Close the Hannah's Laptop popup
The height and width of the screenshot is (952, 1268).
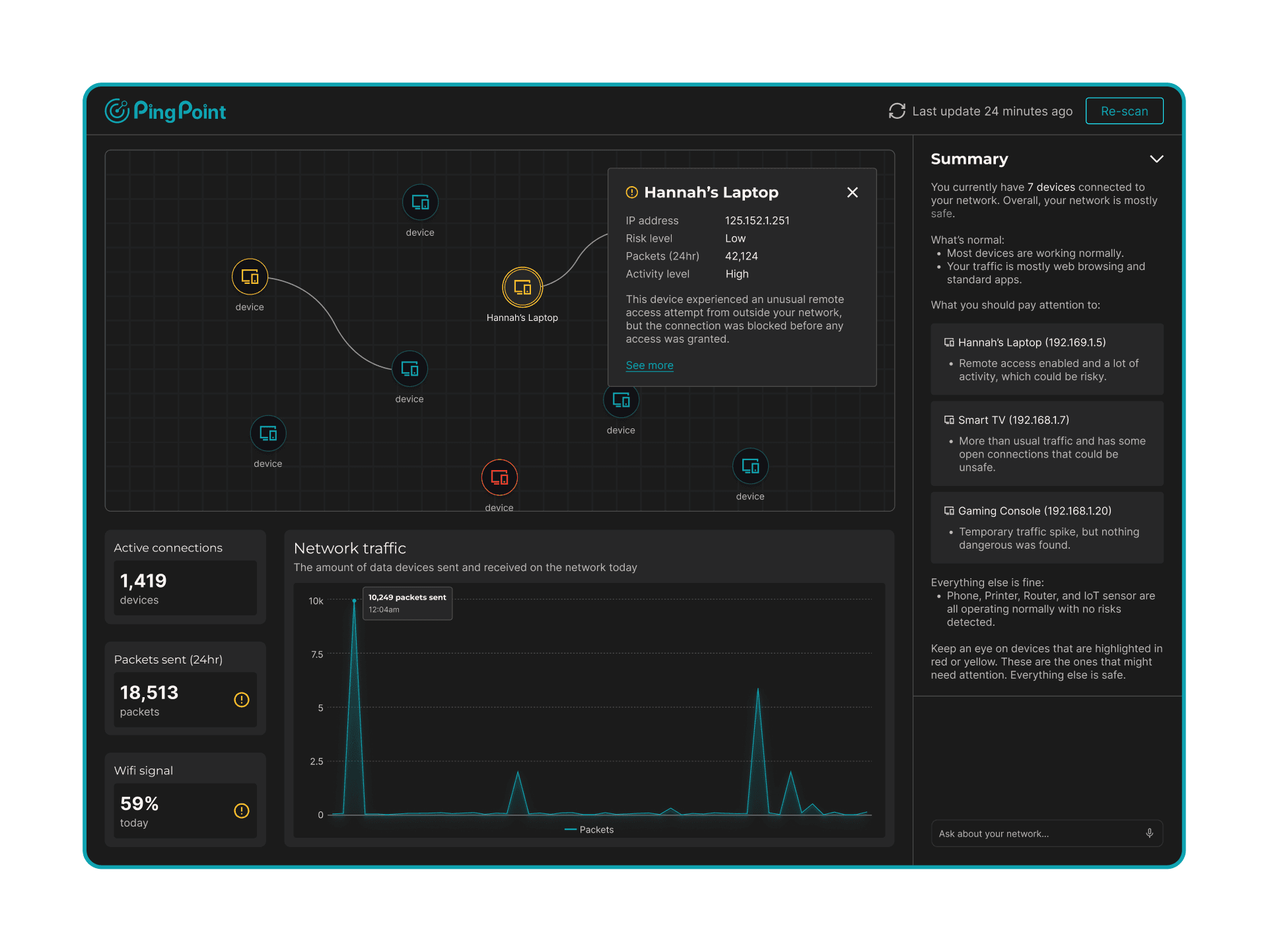tap(853, 192)
